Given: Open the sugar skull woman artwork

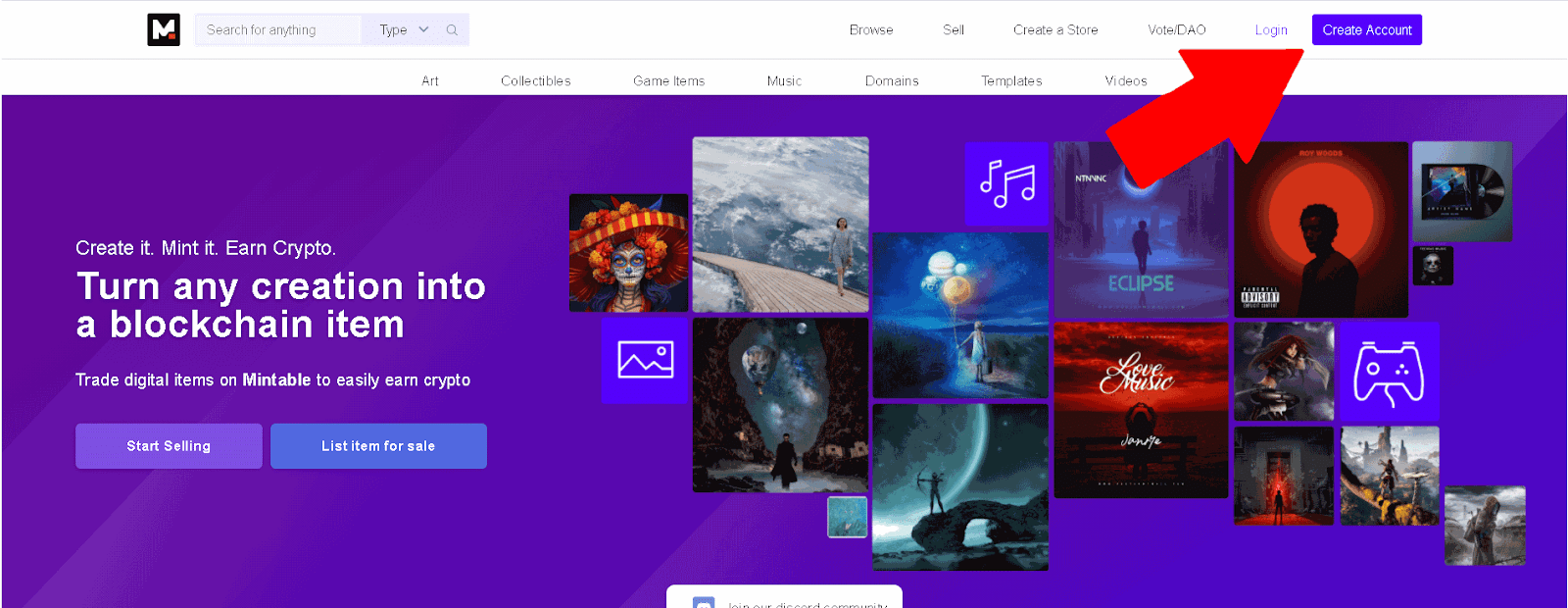Looking at the screenshot, I should pyautogui.click(x=628, y=253).
